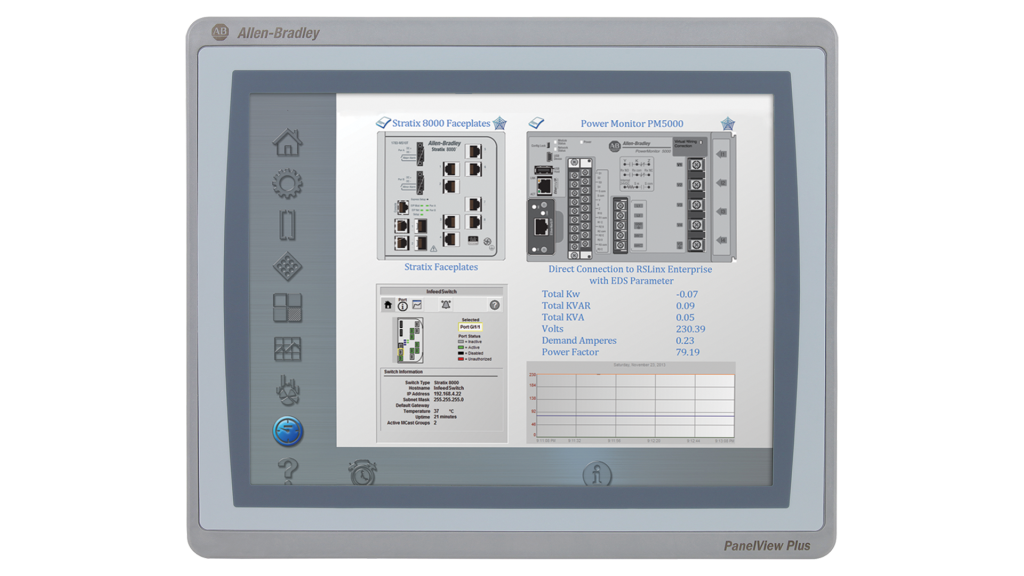Open book icon beside Power Monitor PM5000
The height and width of the screenshot is (576, 1024).
536,123
